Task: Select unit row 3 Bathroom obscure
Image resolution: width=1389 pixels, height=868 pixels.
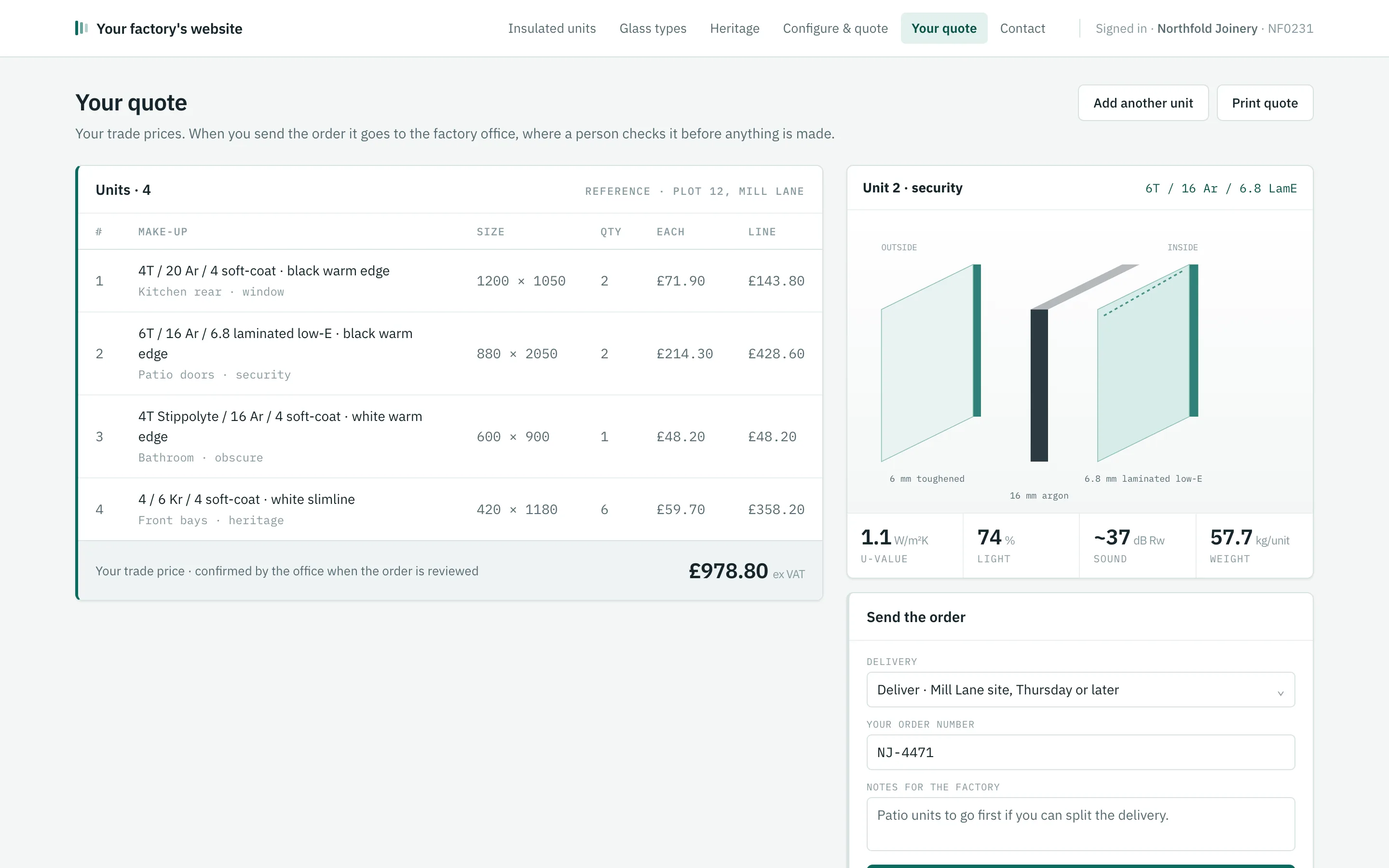Action: (449, 436)
